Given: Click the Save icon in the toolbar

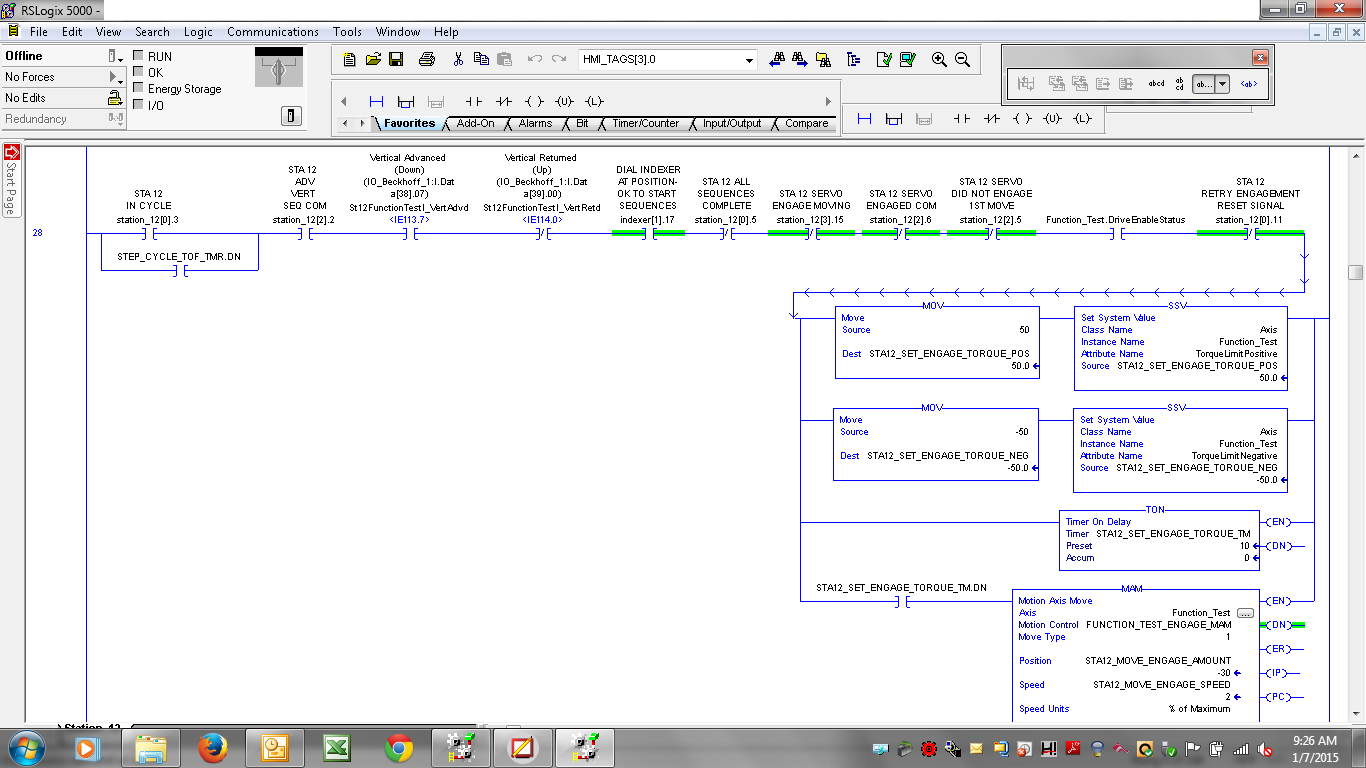Looking at the screenshot, I should point(396,59).
